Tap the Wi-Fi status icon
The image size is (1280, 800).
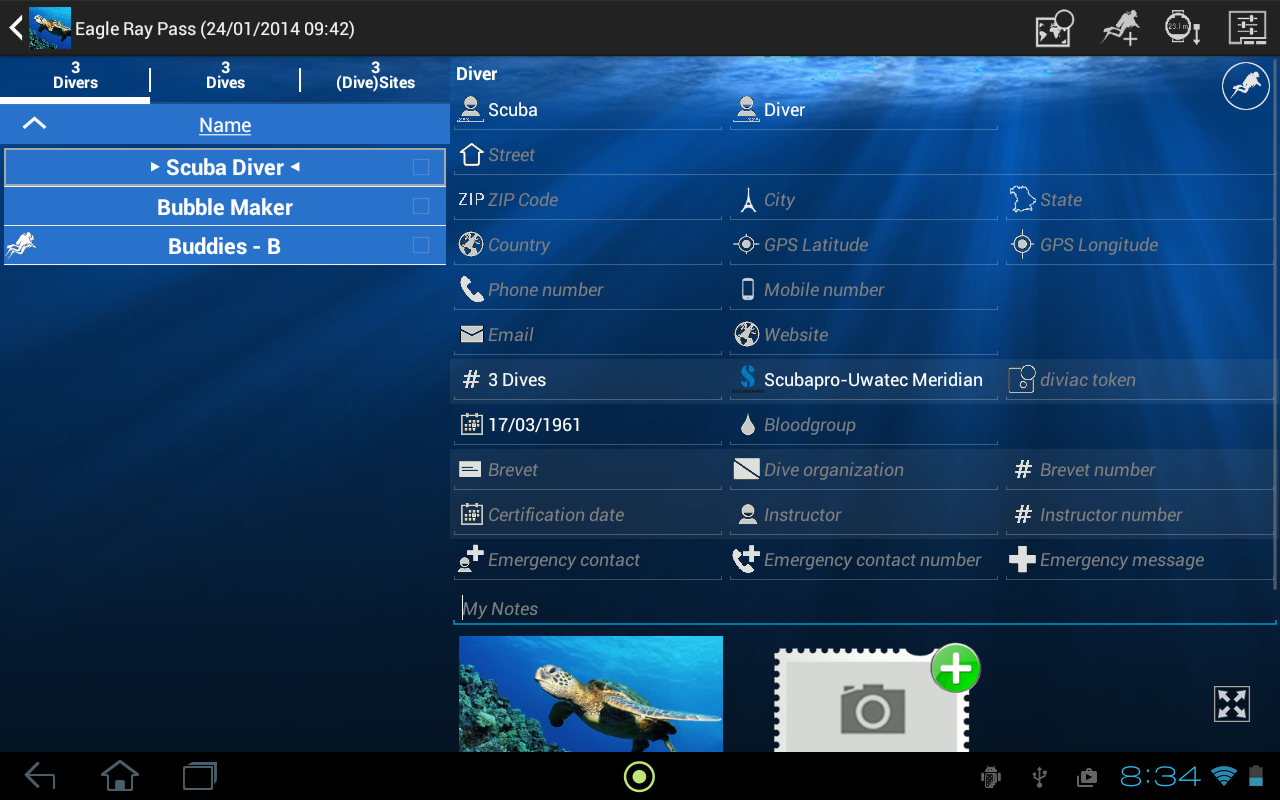[x=1223, y=776]
